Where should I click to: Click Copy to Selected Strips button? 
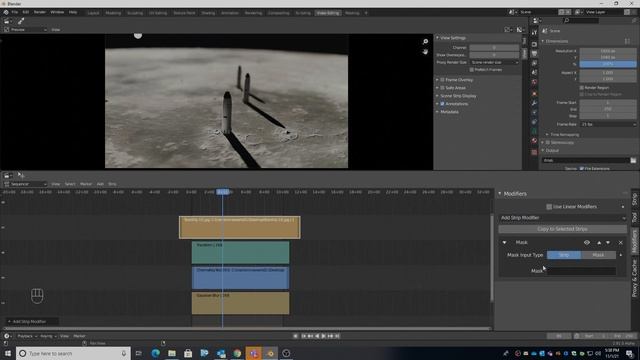point(562,229)
